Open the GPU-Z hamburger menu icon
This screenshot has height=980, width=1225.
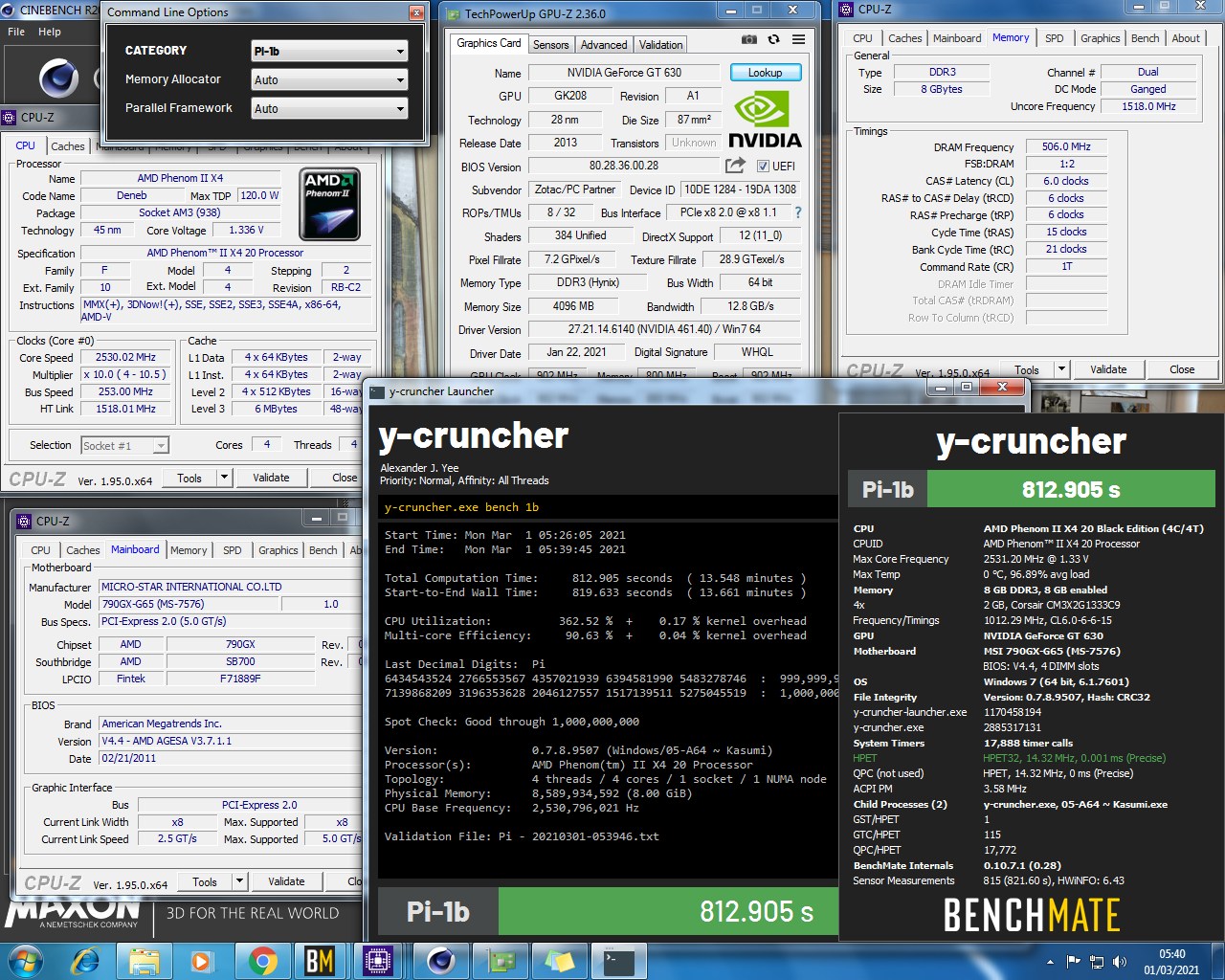tap(798, 40)
